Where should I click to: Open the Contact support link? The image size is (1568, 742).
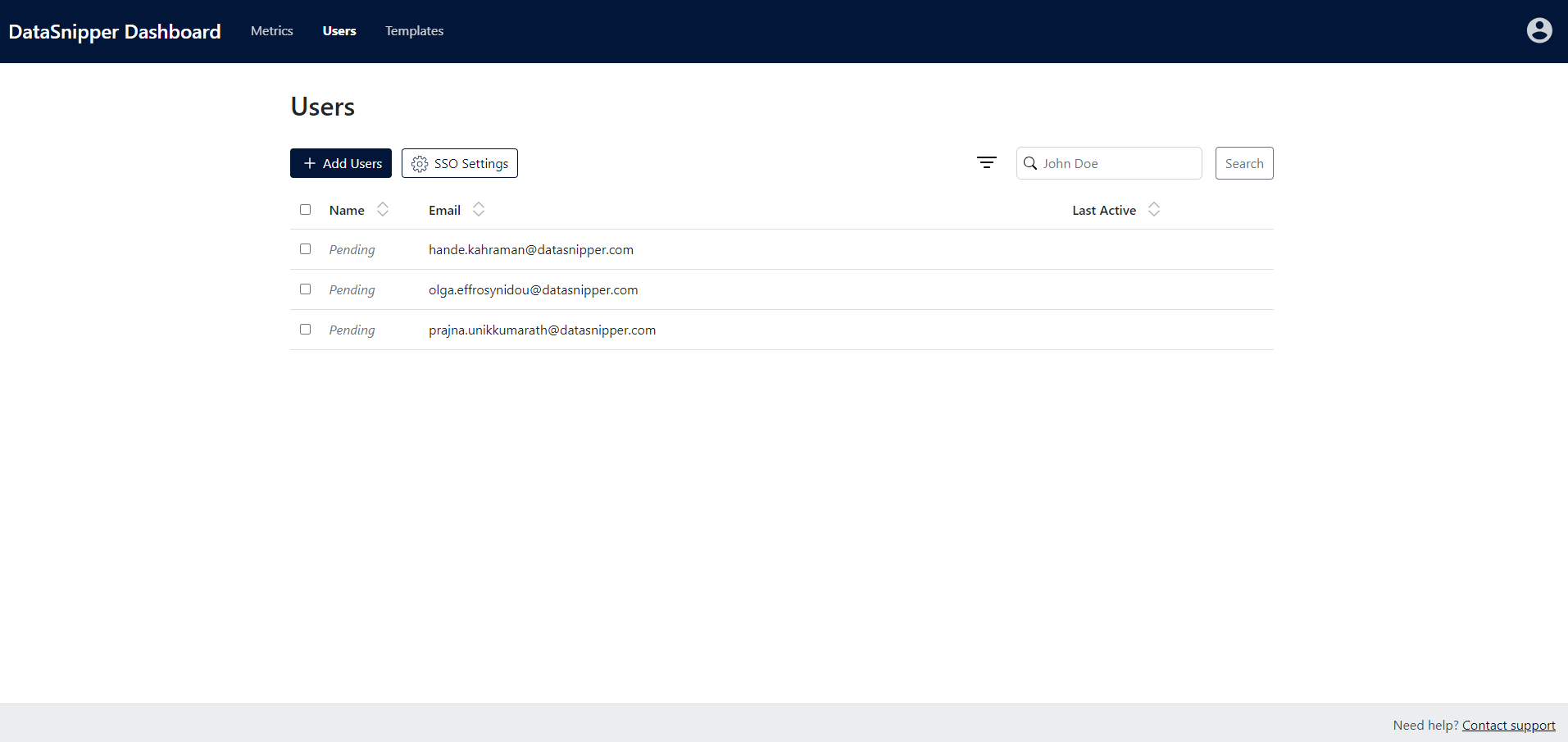click(1508, 725)
